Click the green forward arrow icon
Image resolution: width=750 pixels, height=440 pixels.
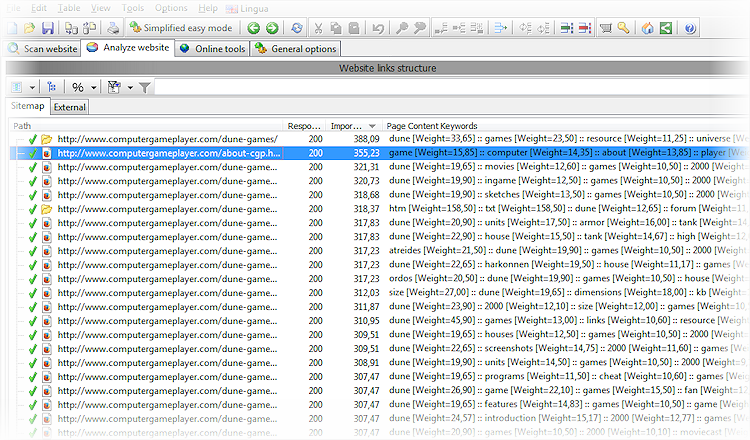(x=272, y=28)
